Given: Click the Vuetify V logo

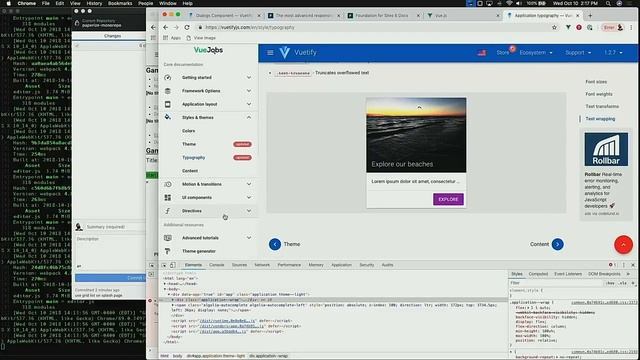Looking at the screenshot, I should [284, 52].
